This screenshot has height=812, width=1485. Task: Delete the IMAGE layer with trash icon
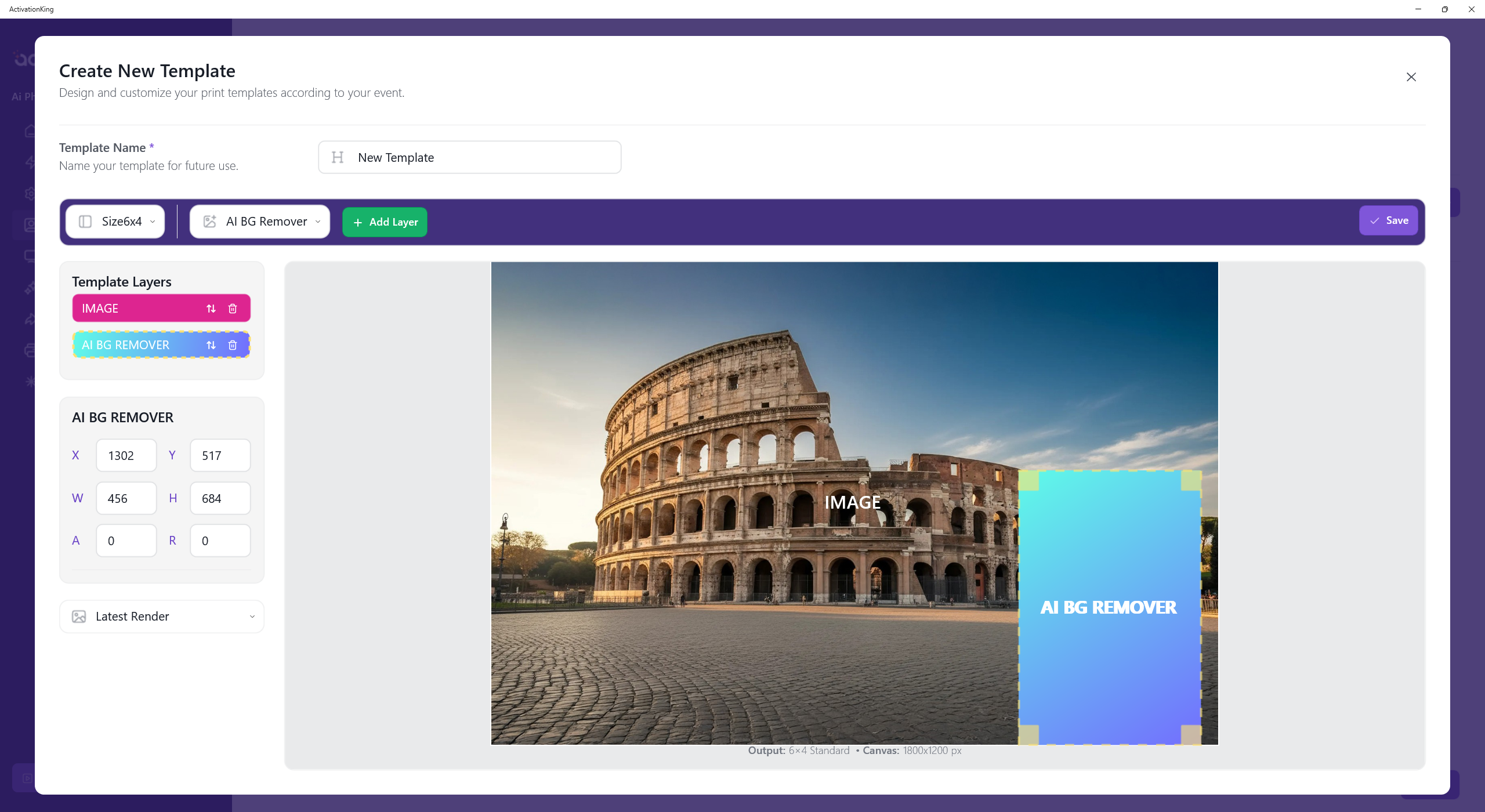pyautogui.click(x=233, y=309)
